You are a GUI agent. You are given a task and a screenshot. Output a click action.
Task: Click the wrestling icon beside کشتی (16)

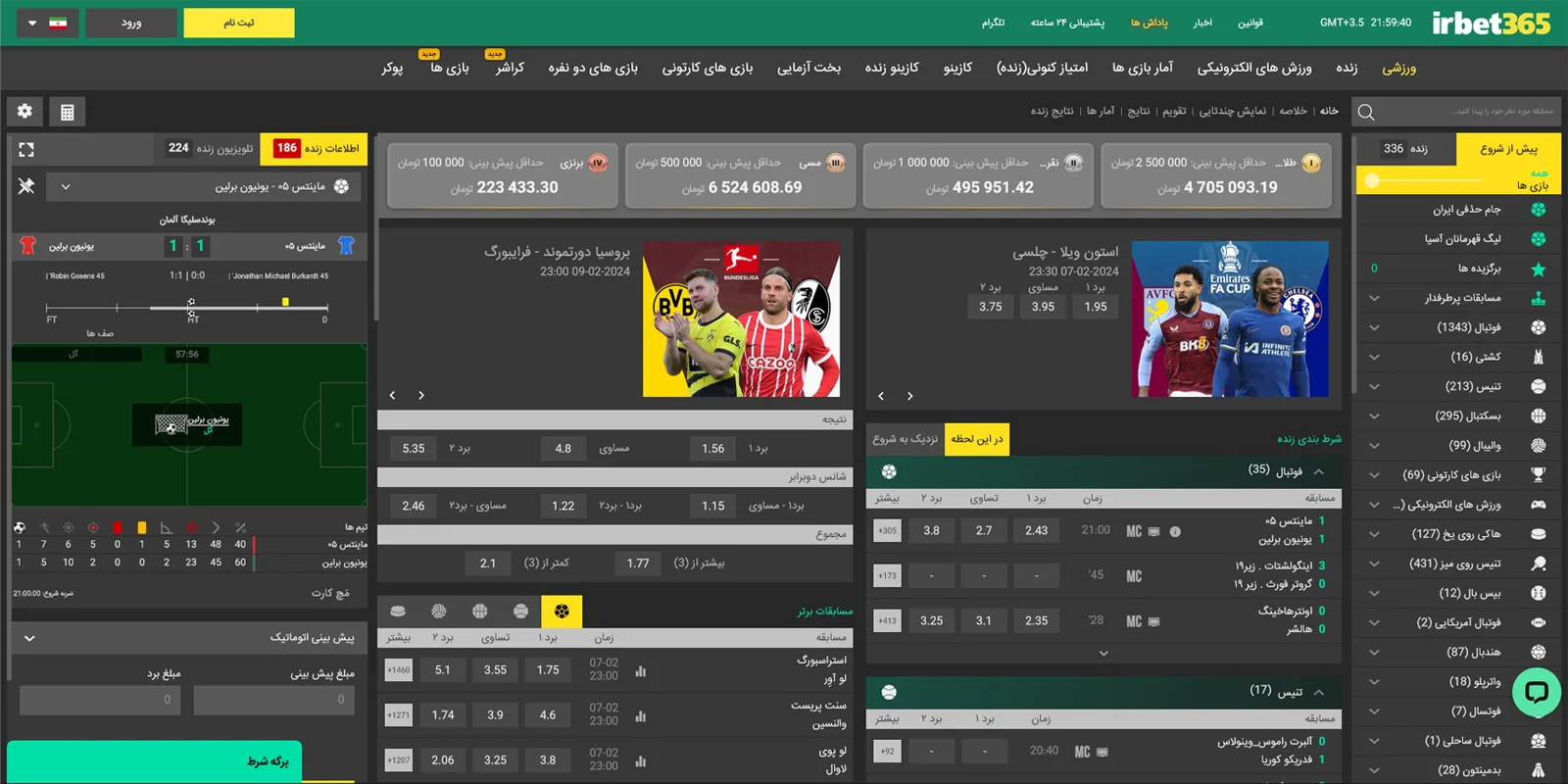pyautogui.click(x=1539, y=357)
